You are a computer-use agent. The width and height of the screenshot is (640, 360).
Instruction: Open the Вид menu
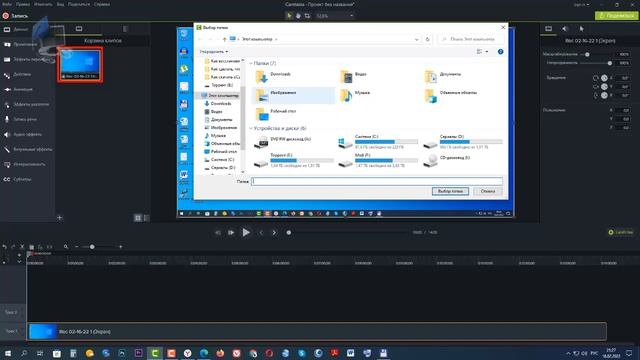point(60,4)
